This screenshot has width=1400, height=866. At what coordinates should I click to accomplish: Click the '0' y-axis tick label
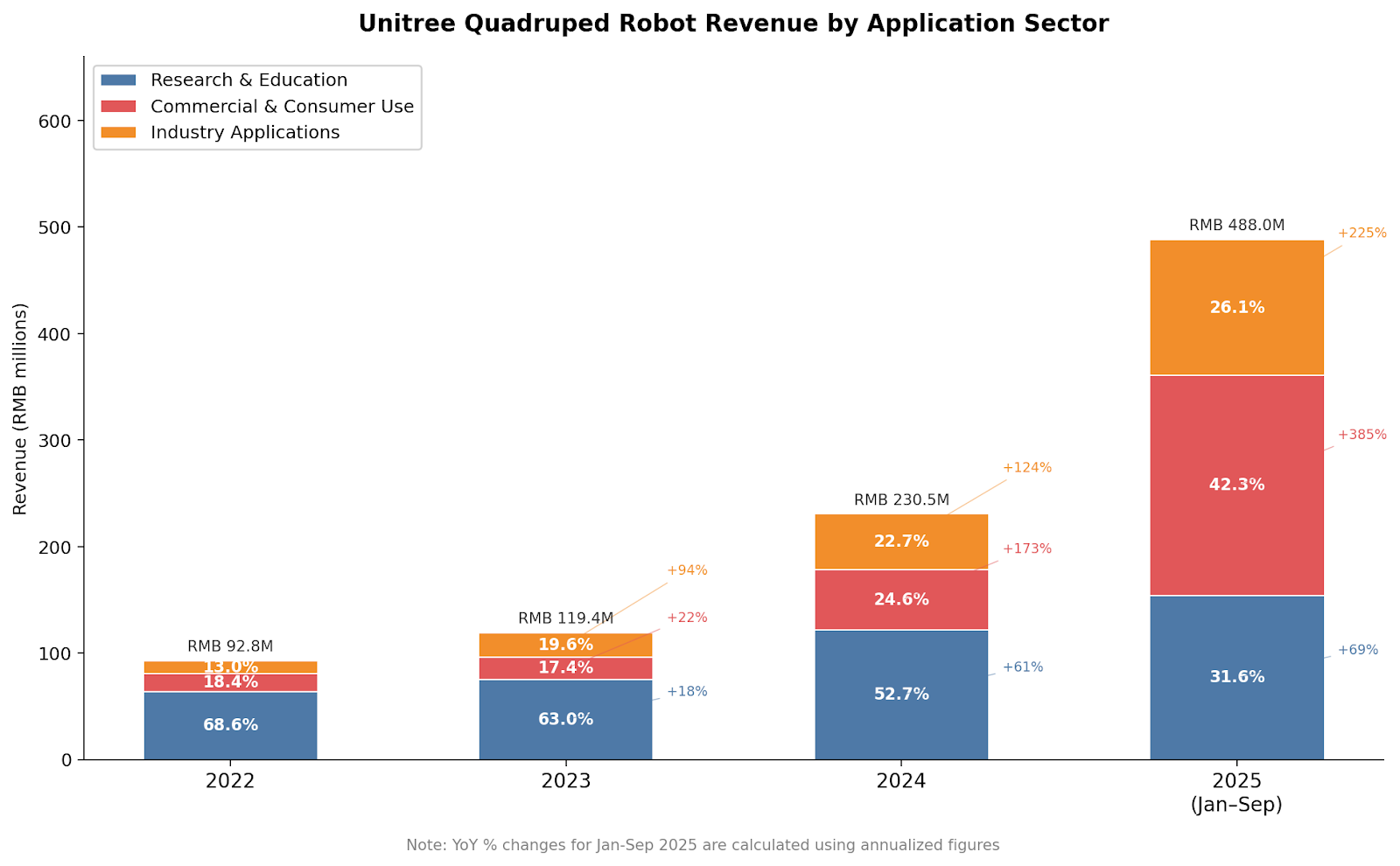(66, 760)
